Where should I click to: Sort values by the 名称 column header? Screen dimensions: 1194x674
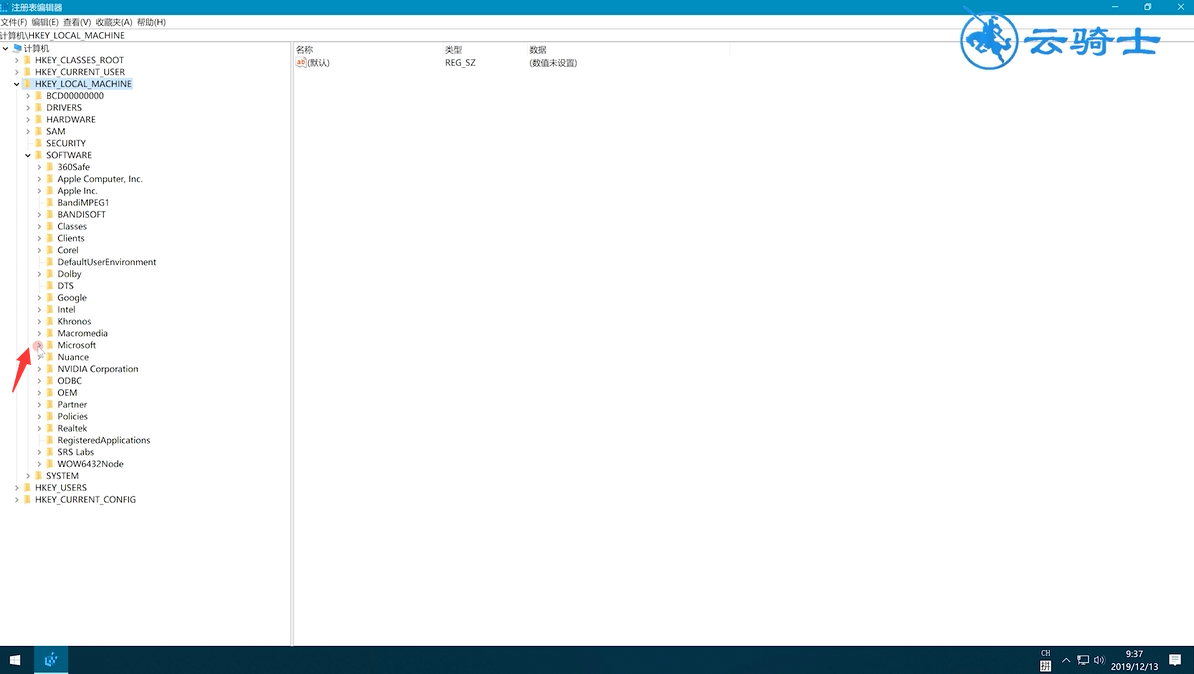(x=305, y=50)
